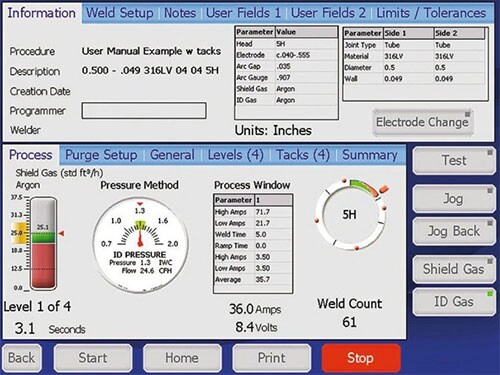Open the Notes tab
The height and width of the screenshot is (375, 500).
click(180, 13)
